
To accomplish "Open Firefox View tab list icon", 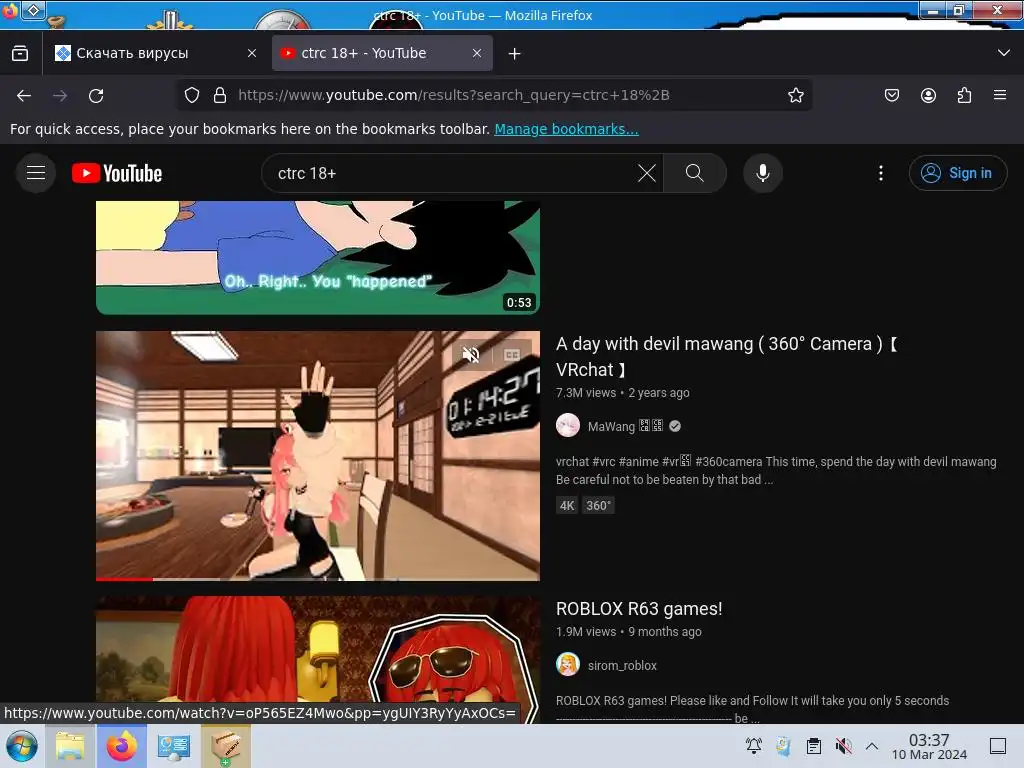I will coord(20,54).
